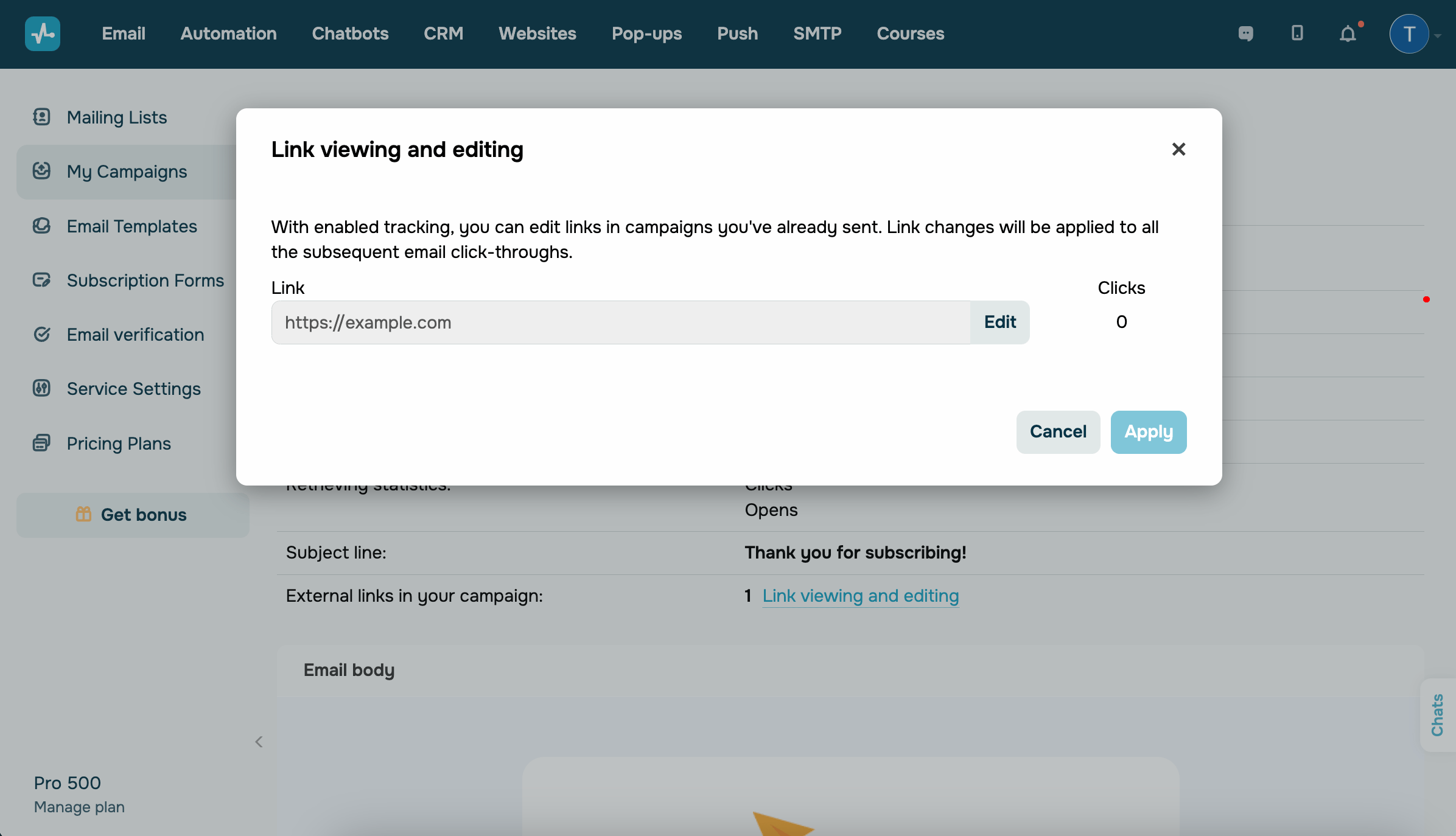The width and height of the screenshot is (1456, 836).
Task: Expand the user avatar T account menu
Action: pos(1409,34)
